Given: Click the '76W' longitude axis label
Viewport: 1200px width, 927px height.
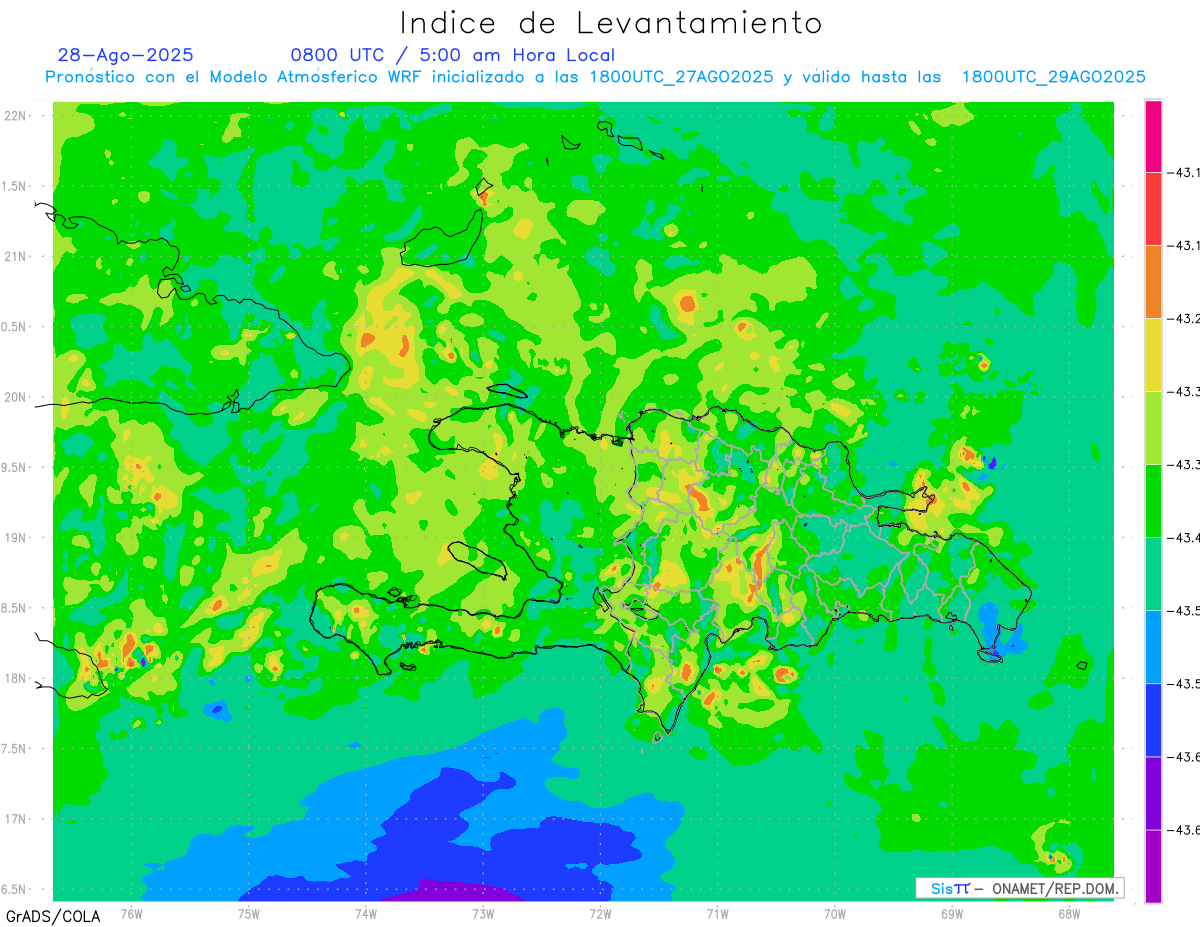Looking at the screenshot, I should (131, 913).
